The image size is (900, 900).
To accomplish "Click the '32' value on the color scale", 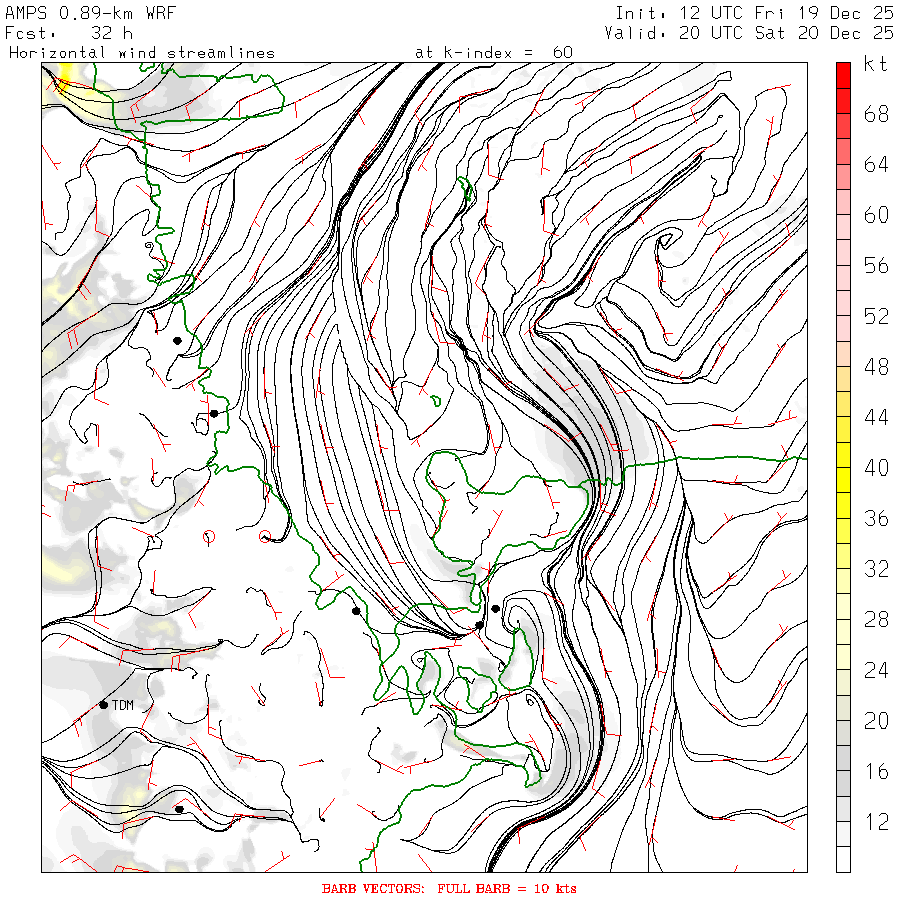I will coord(876,569).
